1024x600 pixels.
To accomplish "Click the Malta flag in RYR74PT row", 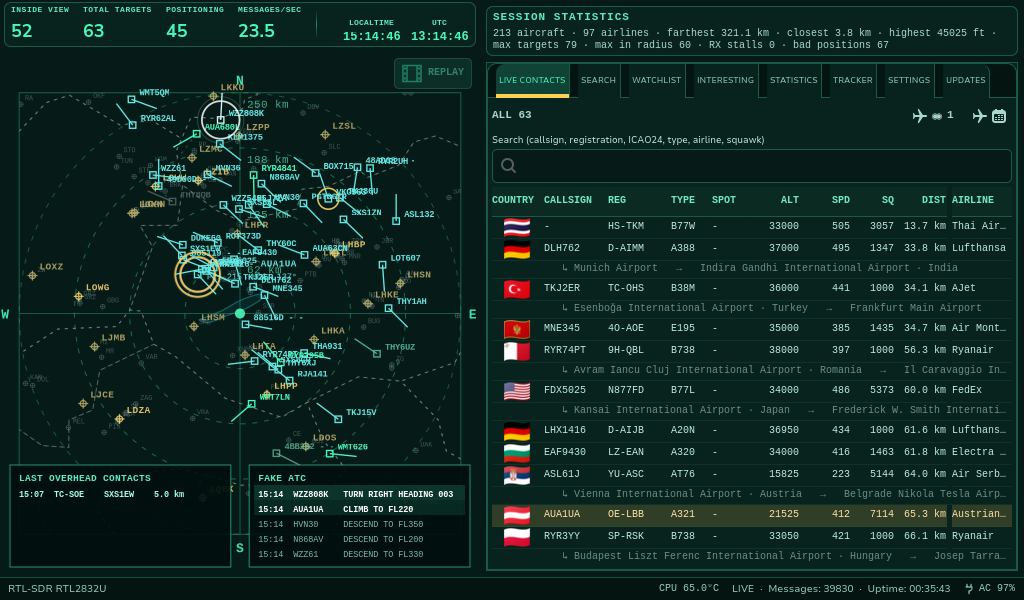I will (x=517, y=351).
